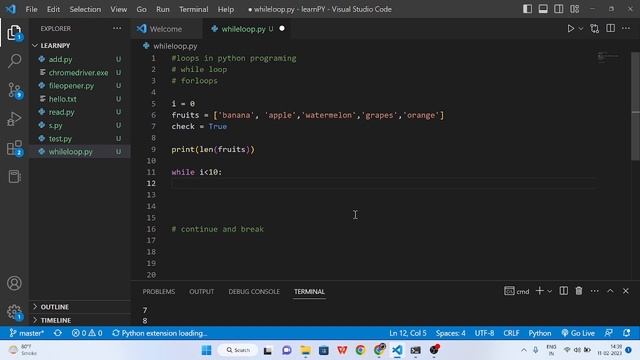Open the Edit menu

pyautogui.click(x=53, y=9)
